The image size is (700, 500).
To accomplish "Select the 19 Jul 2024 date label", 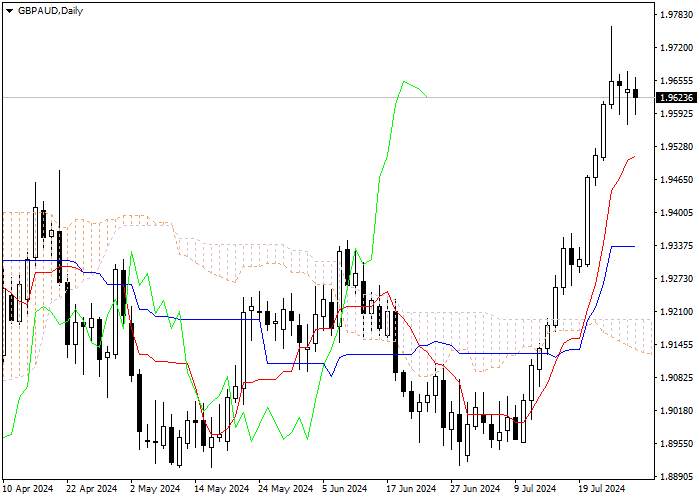I will coord(600,489).
